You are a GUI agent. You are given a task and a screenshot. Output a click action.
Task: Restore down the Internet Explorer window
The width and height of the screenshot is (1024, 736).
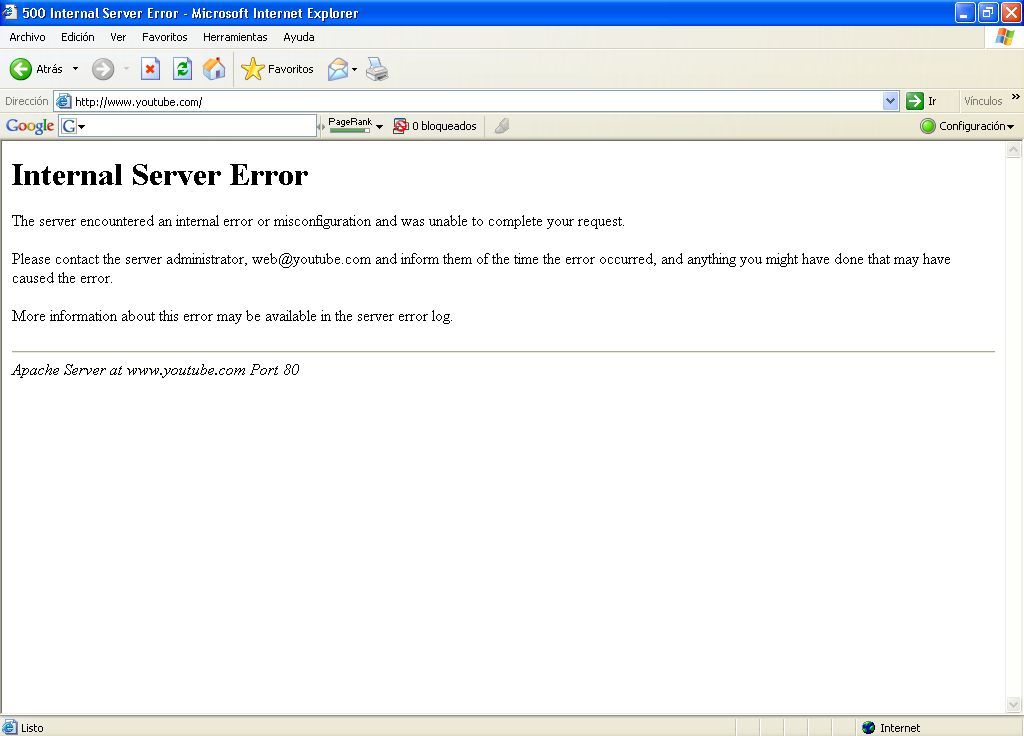988,12
